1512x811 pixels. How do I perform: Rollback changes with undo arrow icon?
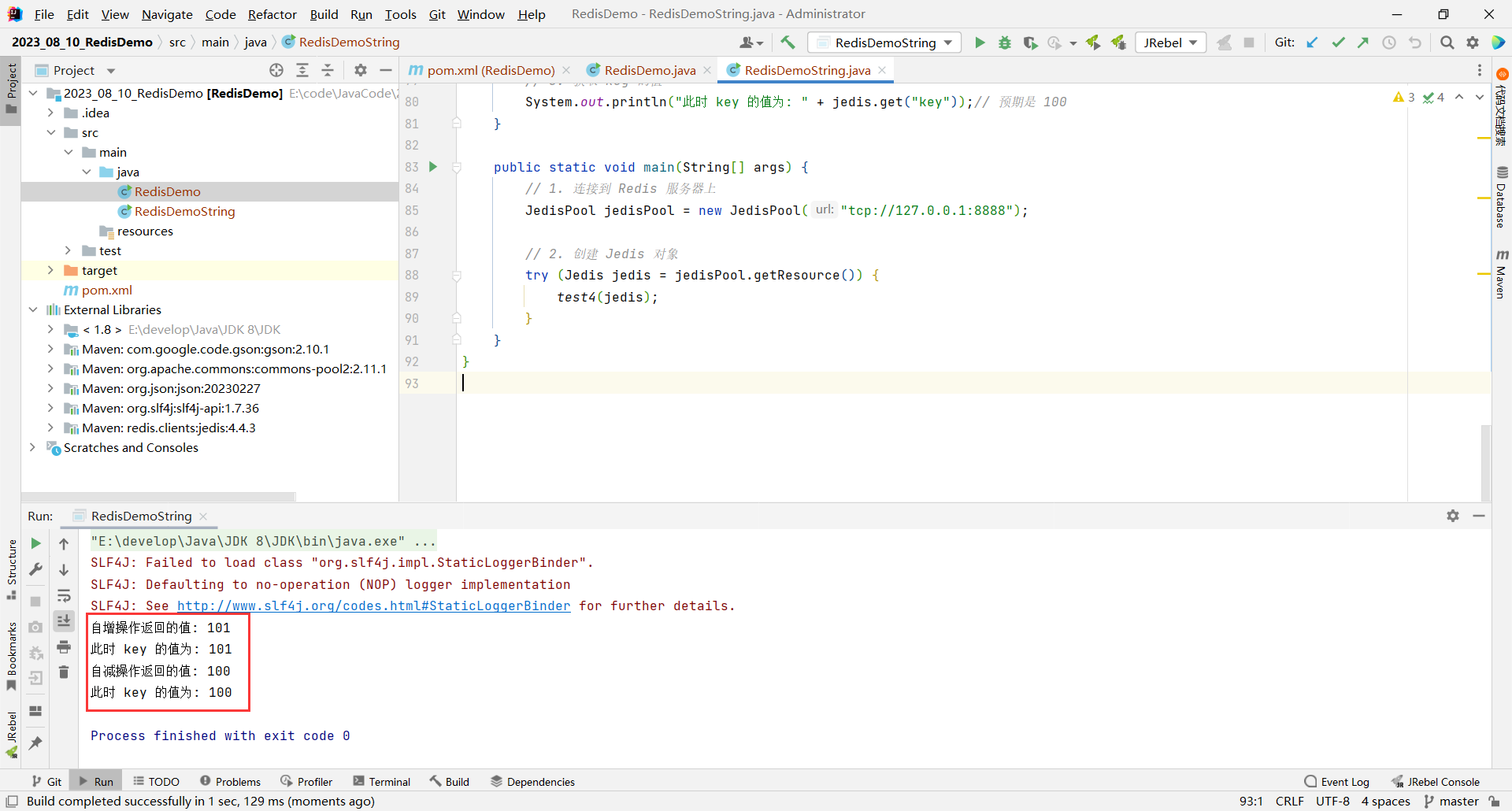(x=1415, y=43)
